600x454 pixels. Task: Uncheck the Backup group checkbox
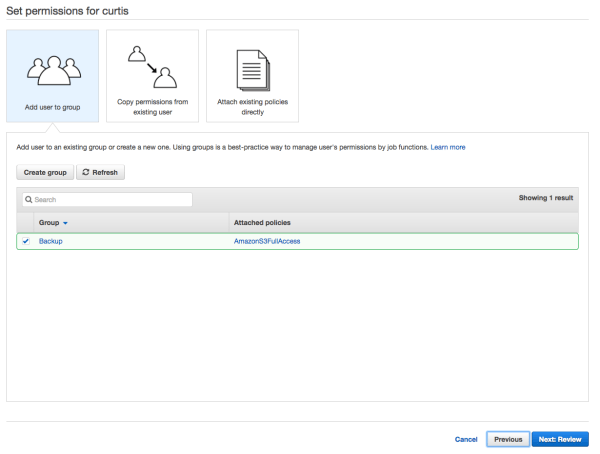(x=26, y=241)
